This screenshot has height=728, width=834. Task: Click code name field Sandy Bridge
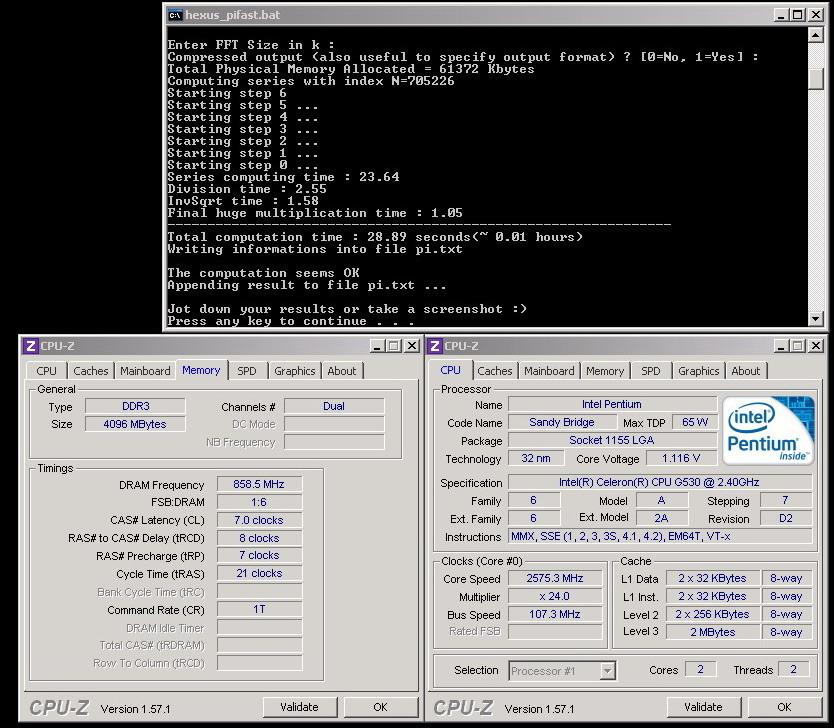coord(562,422)
